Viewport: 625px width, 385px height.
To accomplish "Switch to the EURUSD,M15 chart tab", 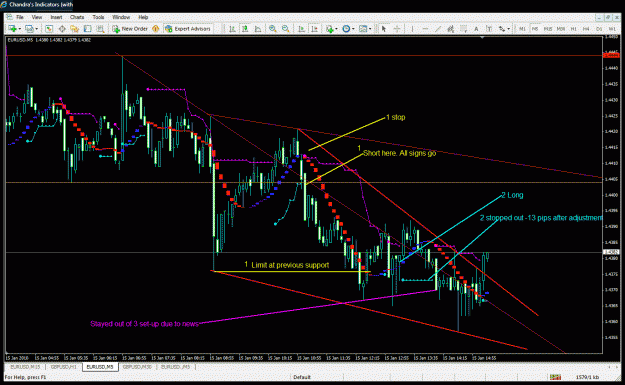I will pyautogui.click(x=25, y=367).
